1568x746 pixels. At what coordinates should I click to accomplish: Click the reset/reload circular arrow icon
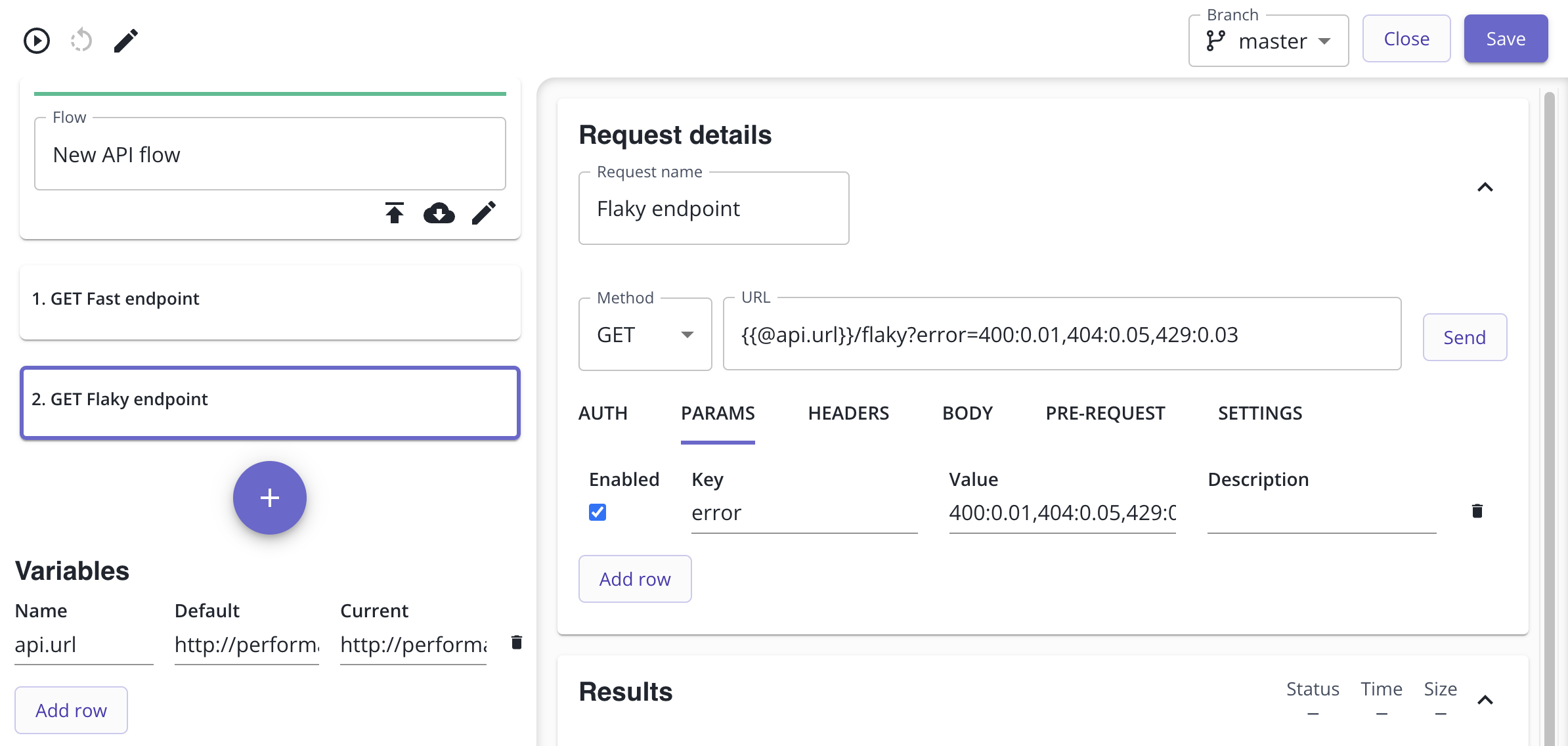point(81,41)
